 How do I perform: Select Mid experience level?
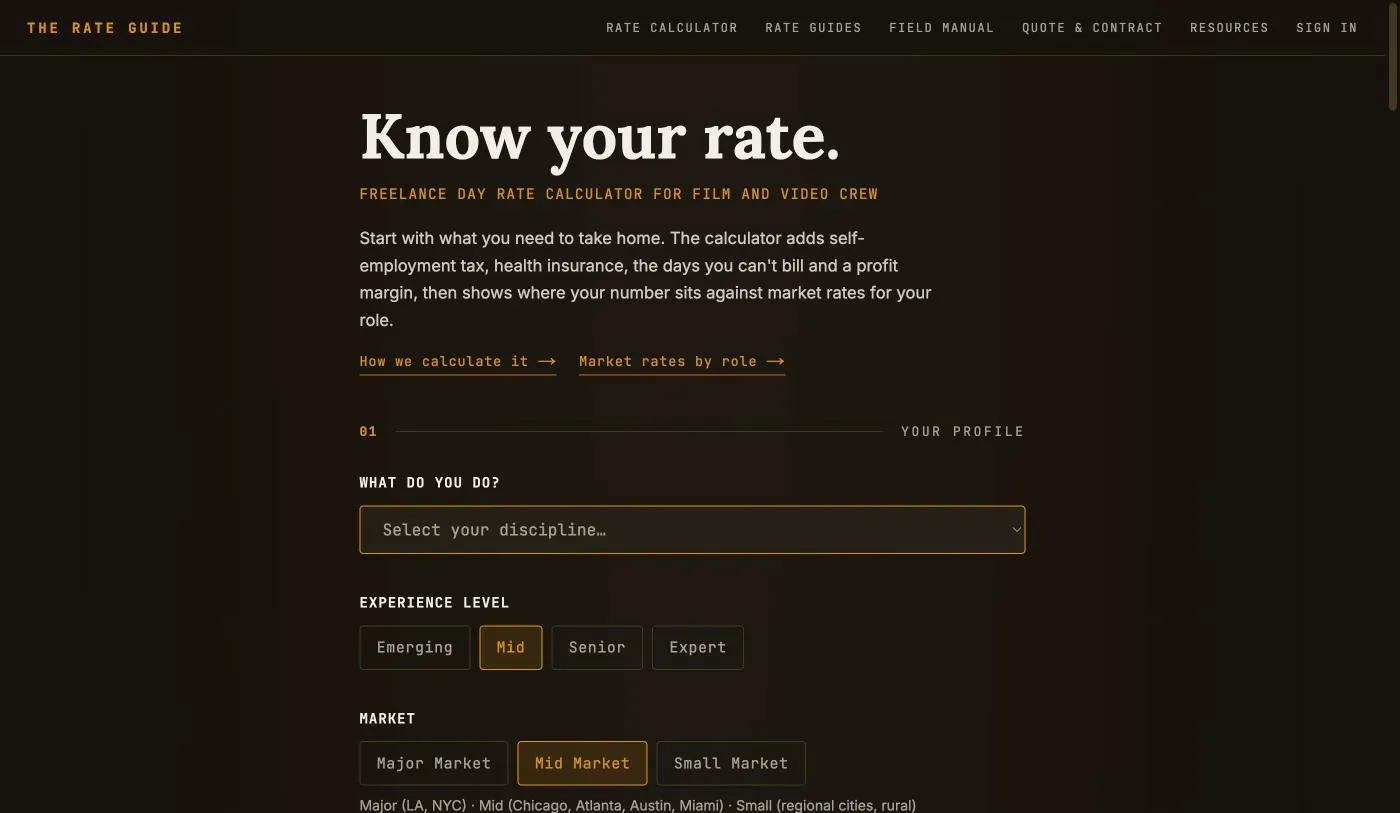511,648
